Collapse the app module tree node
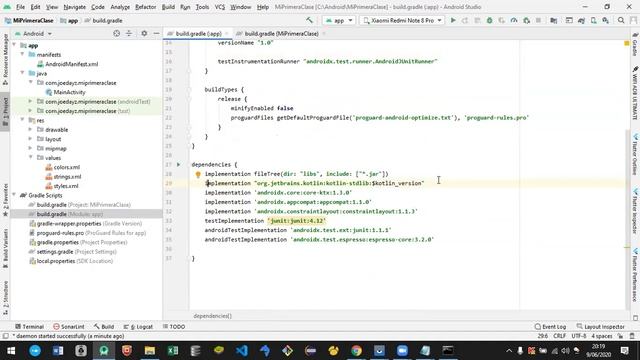 point(15,45)
